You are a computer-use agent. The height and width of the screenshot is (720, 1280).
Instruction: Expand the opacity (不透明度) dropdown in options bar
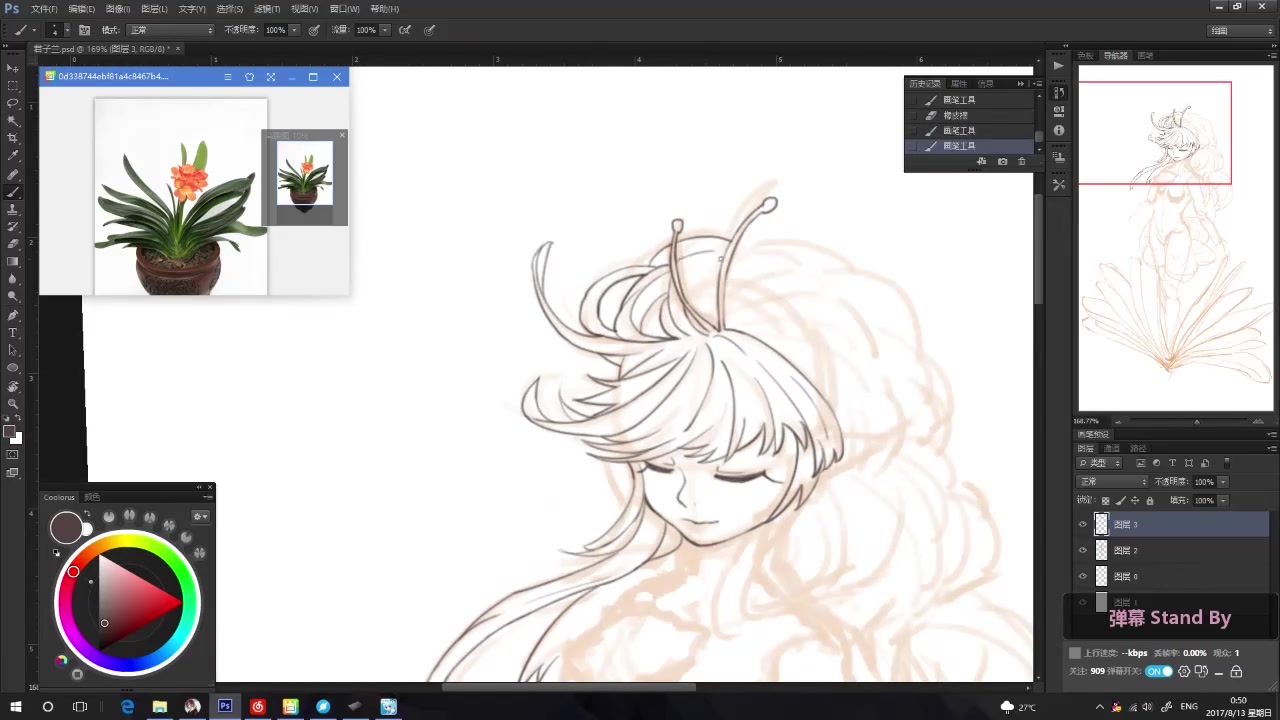(293, 30)
